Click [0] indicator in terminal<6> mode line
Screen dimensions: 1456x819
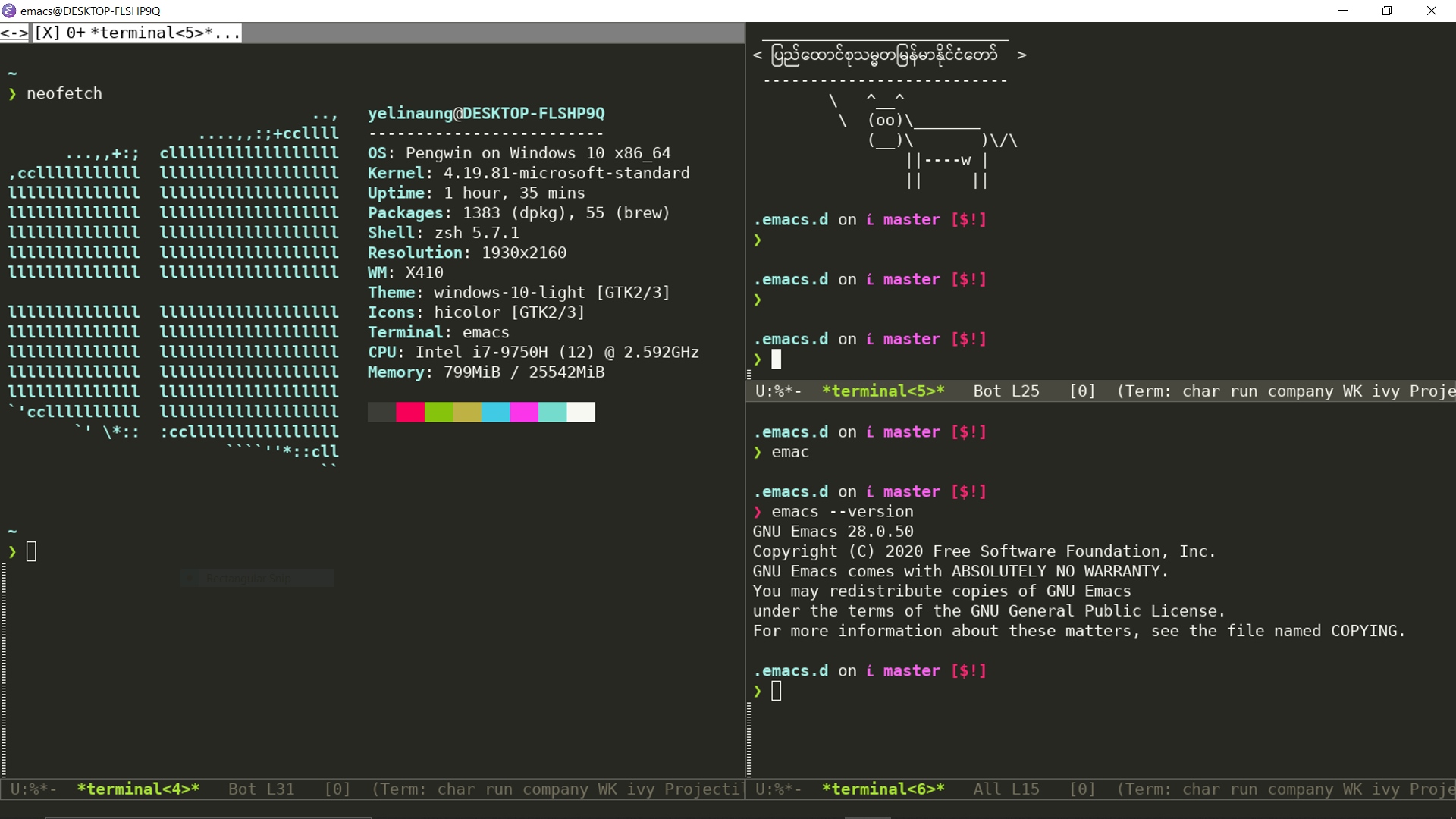[1082, 789]
